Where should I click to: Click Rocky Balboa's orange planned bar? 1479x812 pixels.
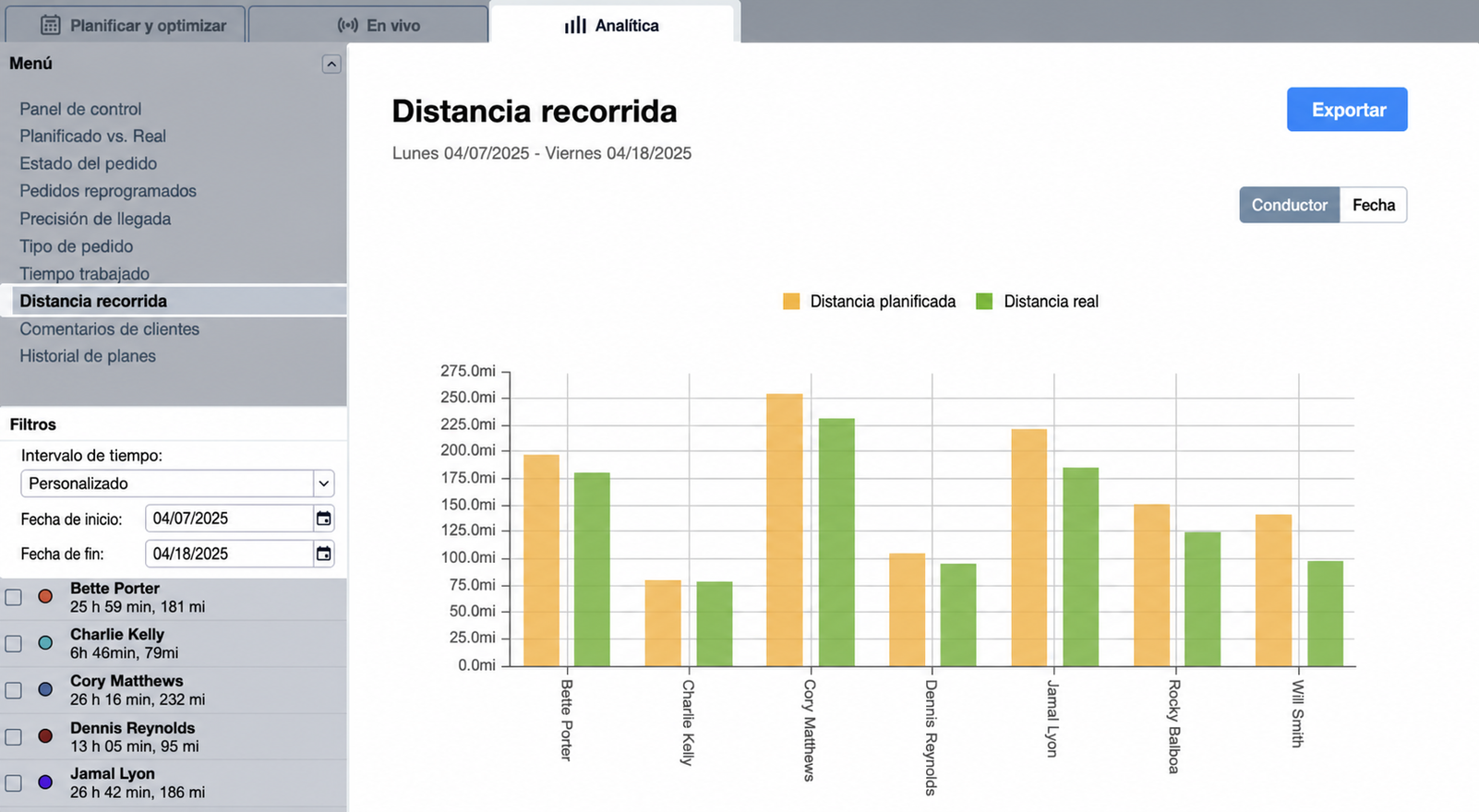pyautogui.click(x=1151, y=585)
